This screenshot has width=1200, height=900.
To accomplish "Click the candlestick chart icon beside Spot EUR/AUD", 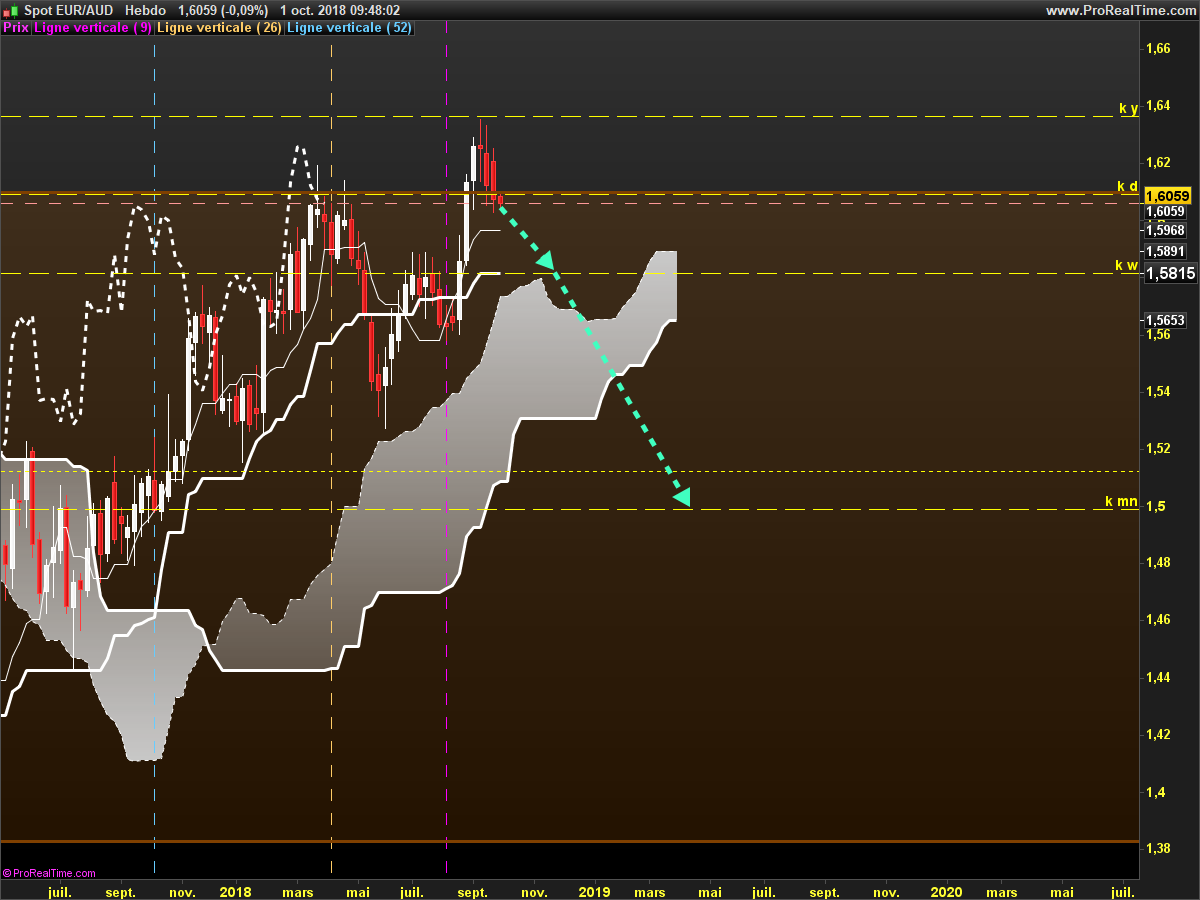I will [11, 10].
